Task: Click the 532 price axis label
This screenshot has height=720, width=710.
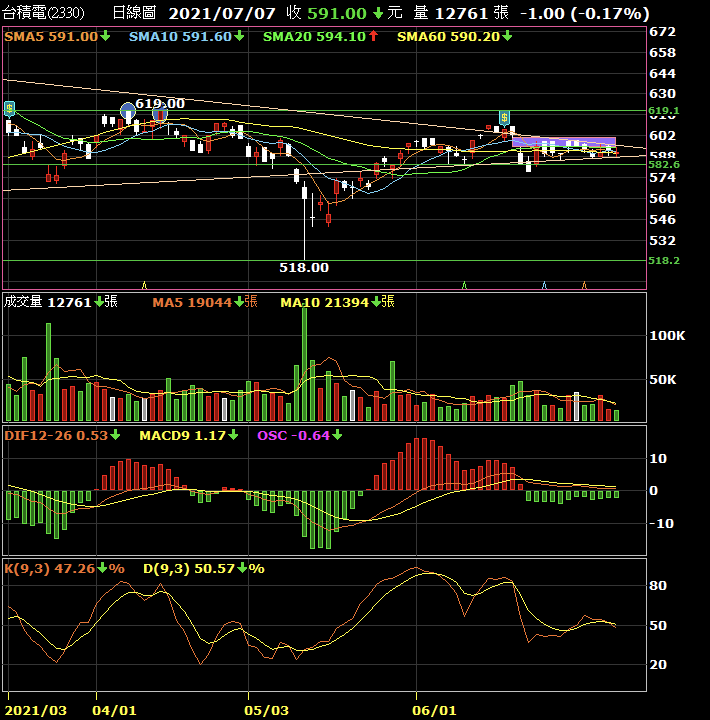Action: [662, 240]
